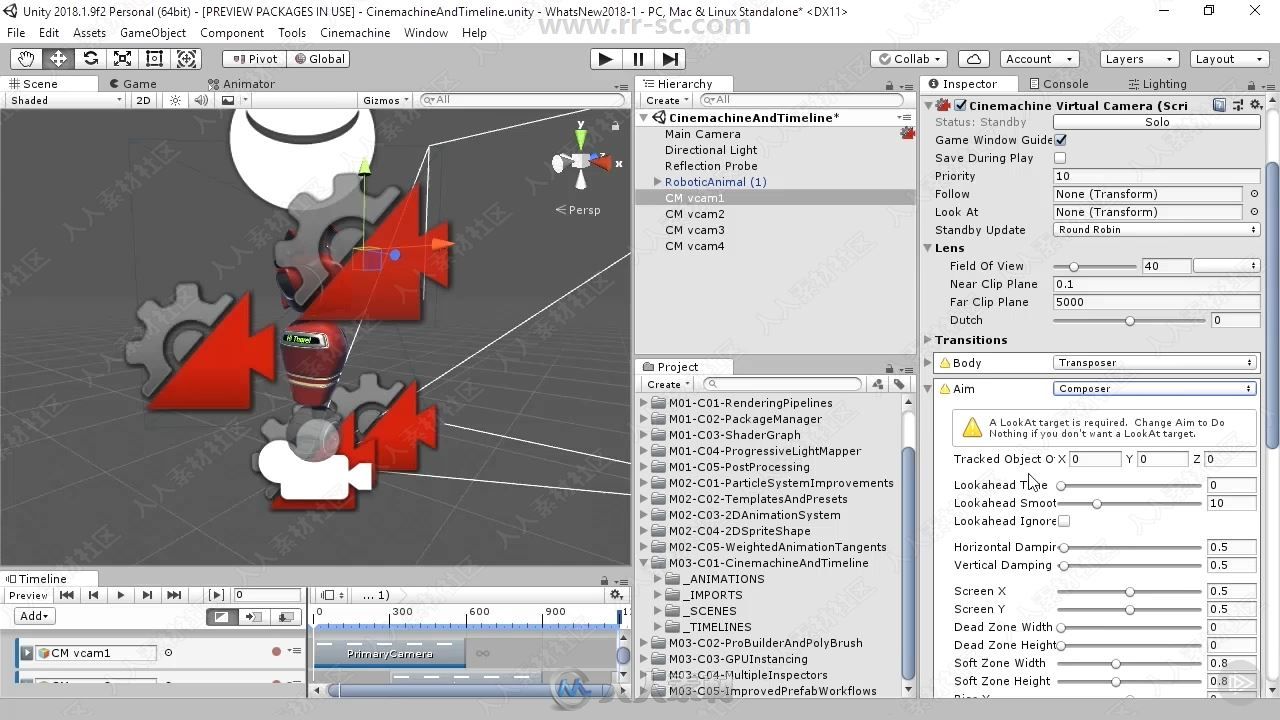
Task: Open the cloud Services panel
Action: tap(974, 59)
